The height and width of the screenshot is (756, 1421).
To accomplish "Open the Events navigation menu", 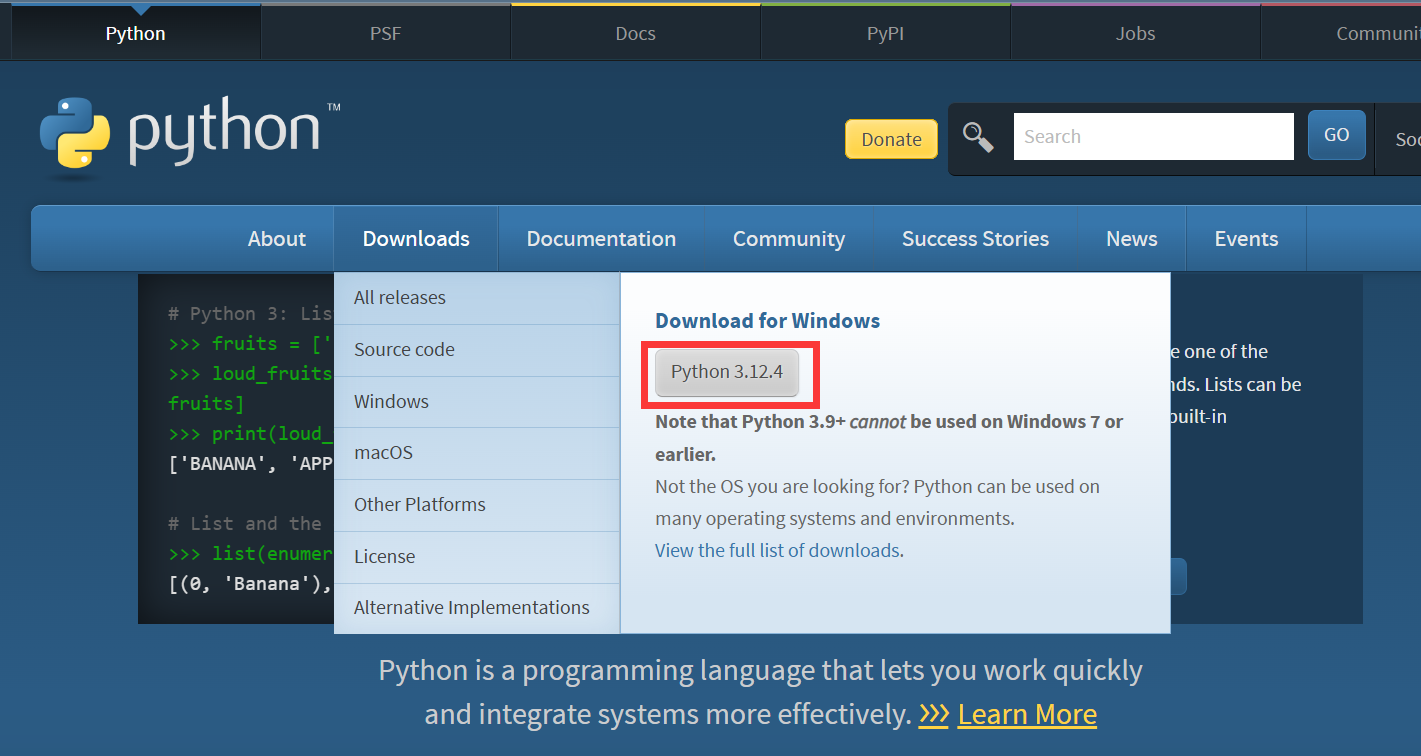I will [x=1246, y=238].
